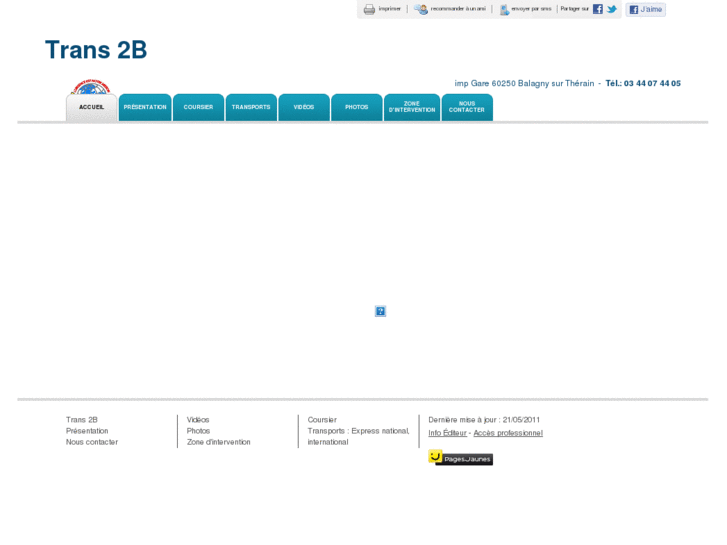
Task: Open the Info Éditeur link
Action: coord(447,433)
